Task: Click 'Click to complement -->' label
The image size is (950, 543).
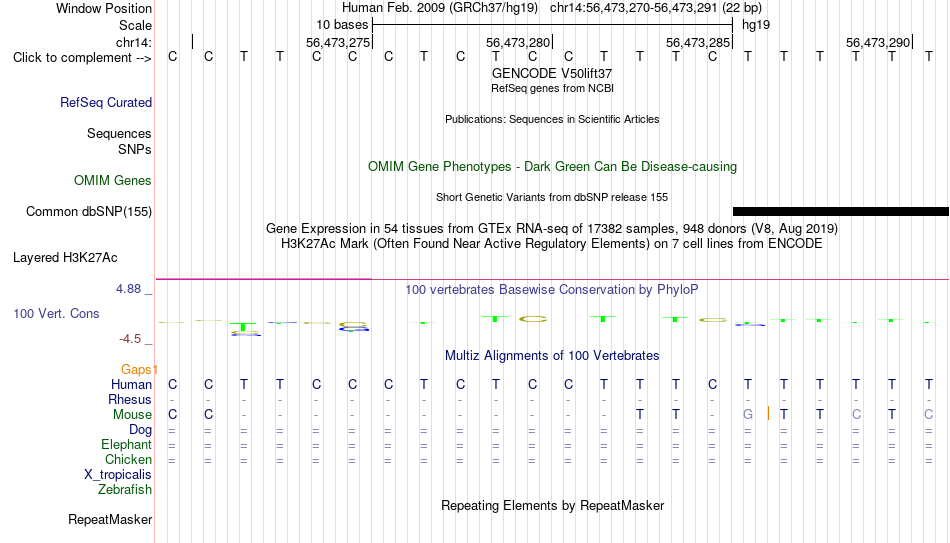Action: coord(82,58)
